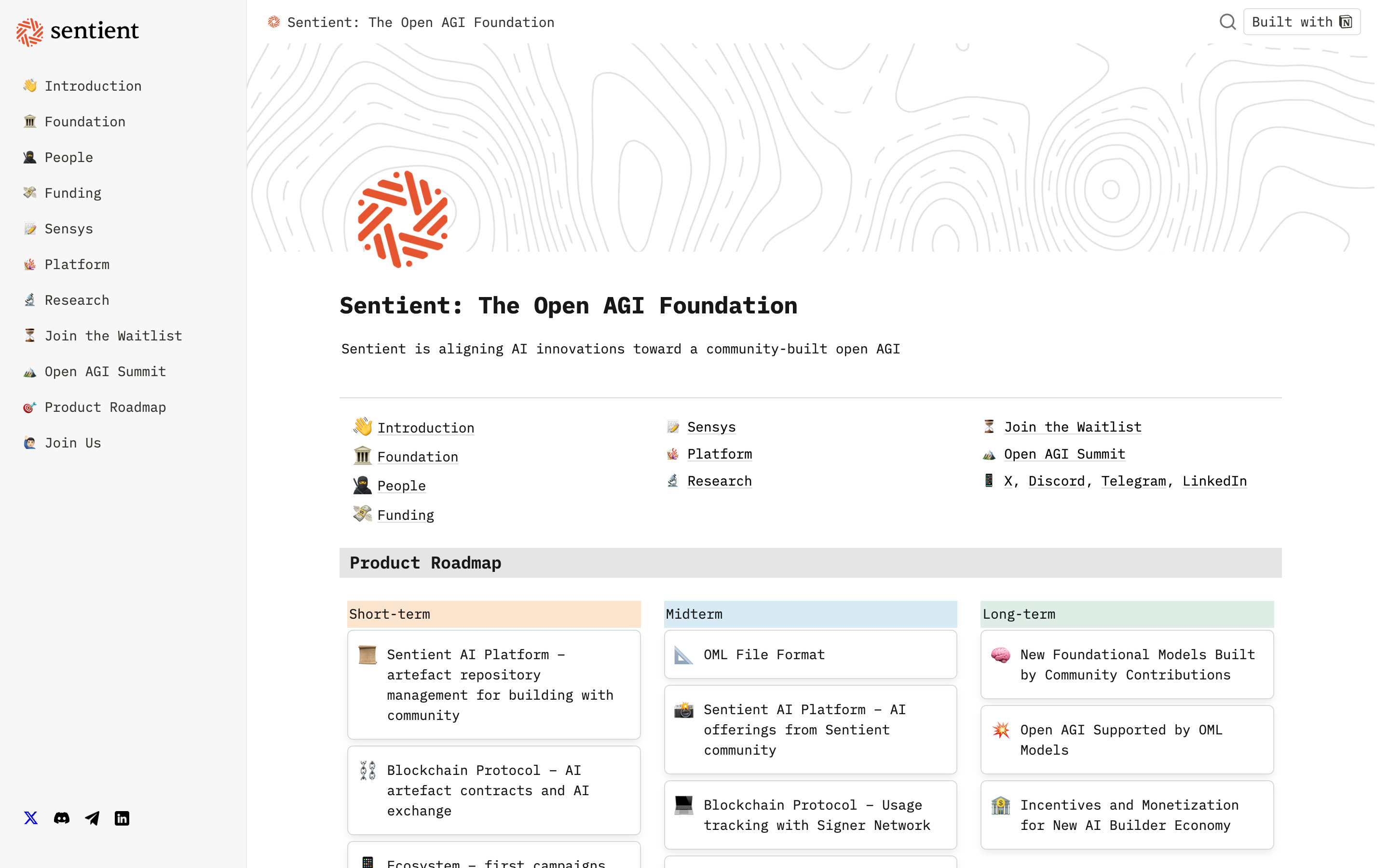Click the Sentient logo in sidebar header

tap(78, 31)
